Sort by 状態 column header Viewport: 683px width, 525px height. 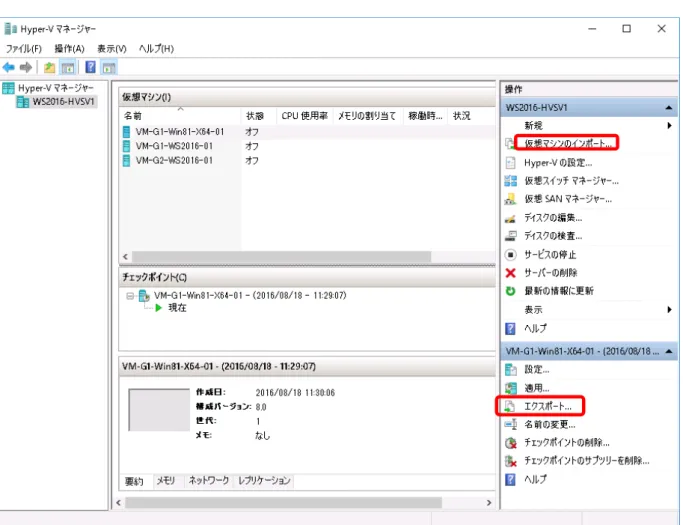coord(258,116)
